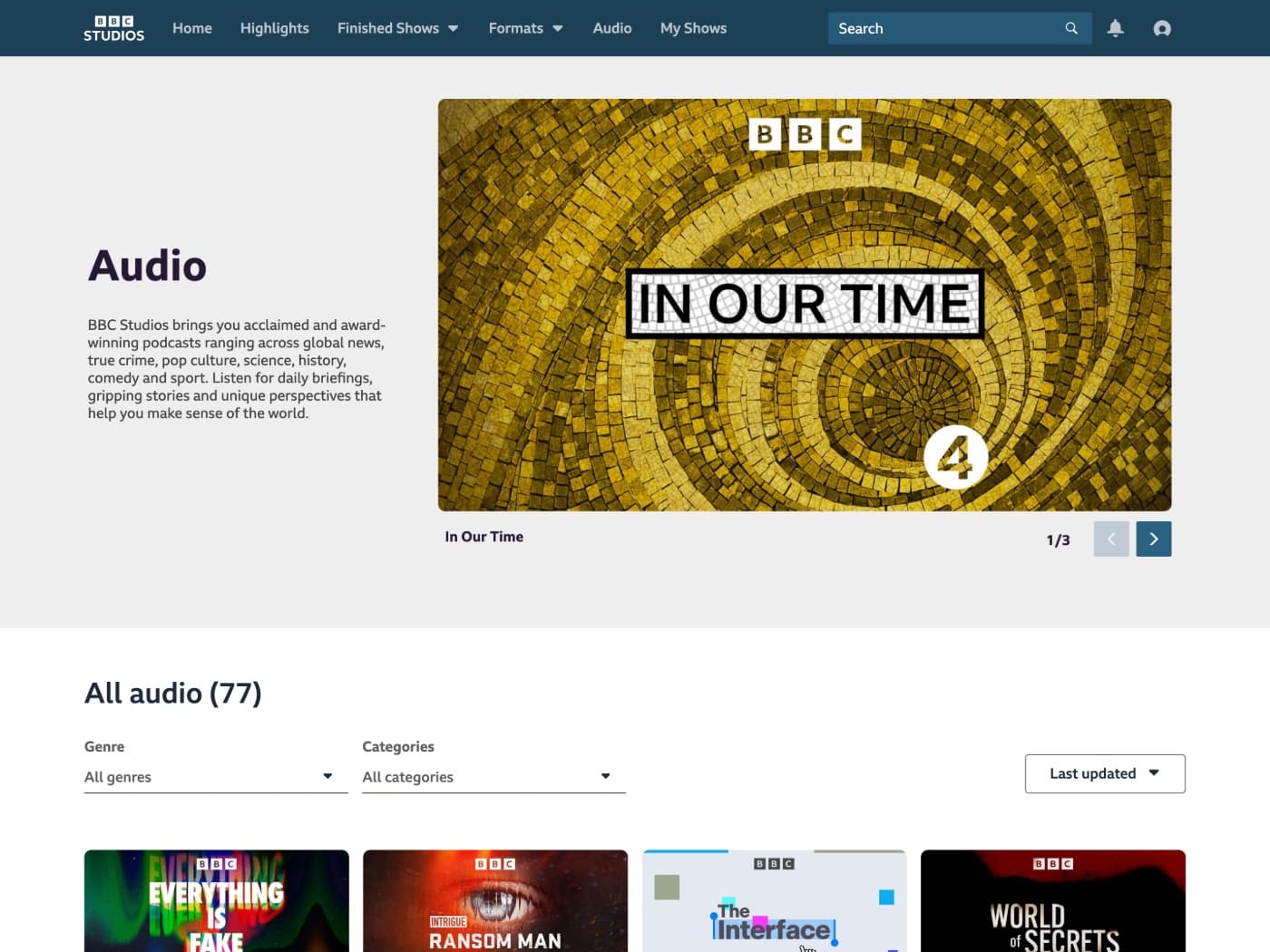This screenshot has width=1270, height=952.
Task: Click the All audio (77) heading
Action: (173, 694)
